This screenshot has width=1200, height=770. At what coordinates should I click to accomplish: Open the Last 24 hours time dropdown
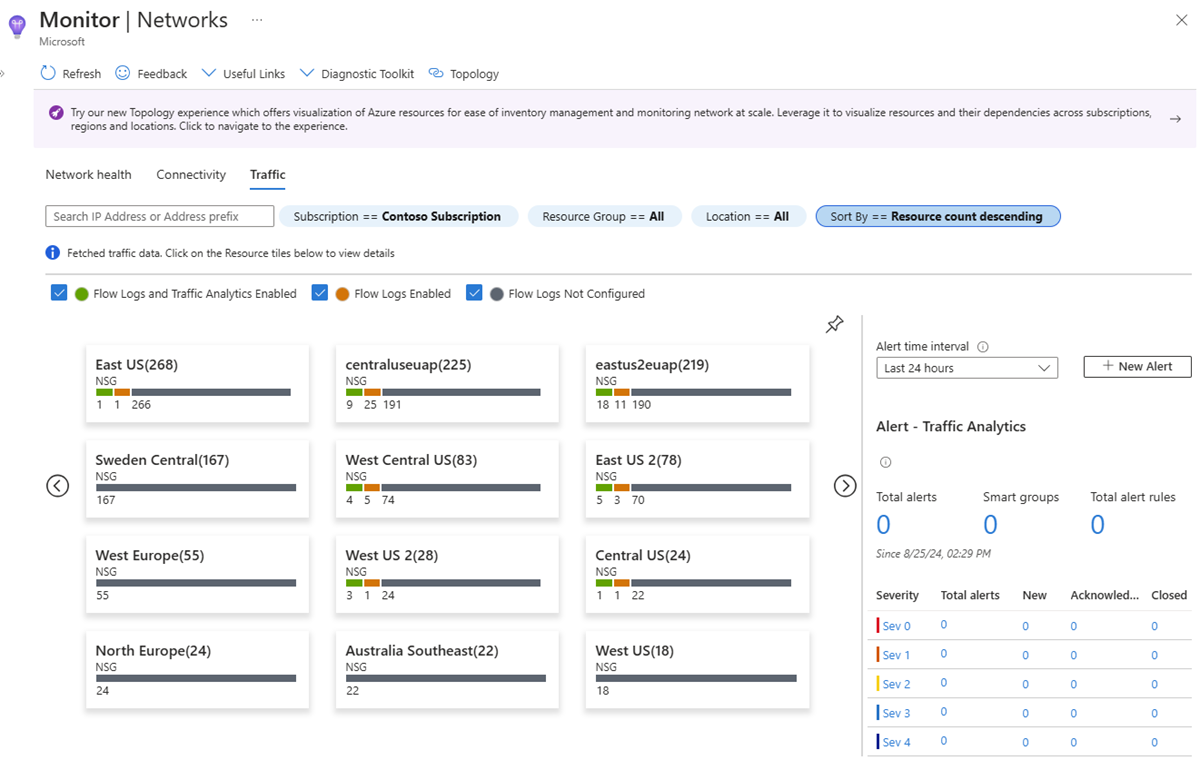click(966, 367)
